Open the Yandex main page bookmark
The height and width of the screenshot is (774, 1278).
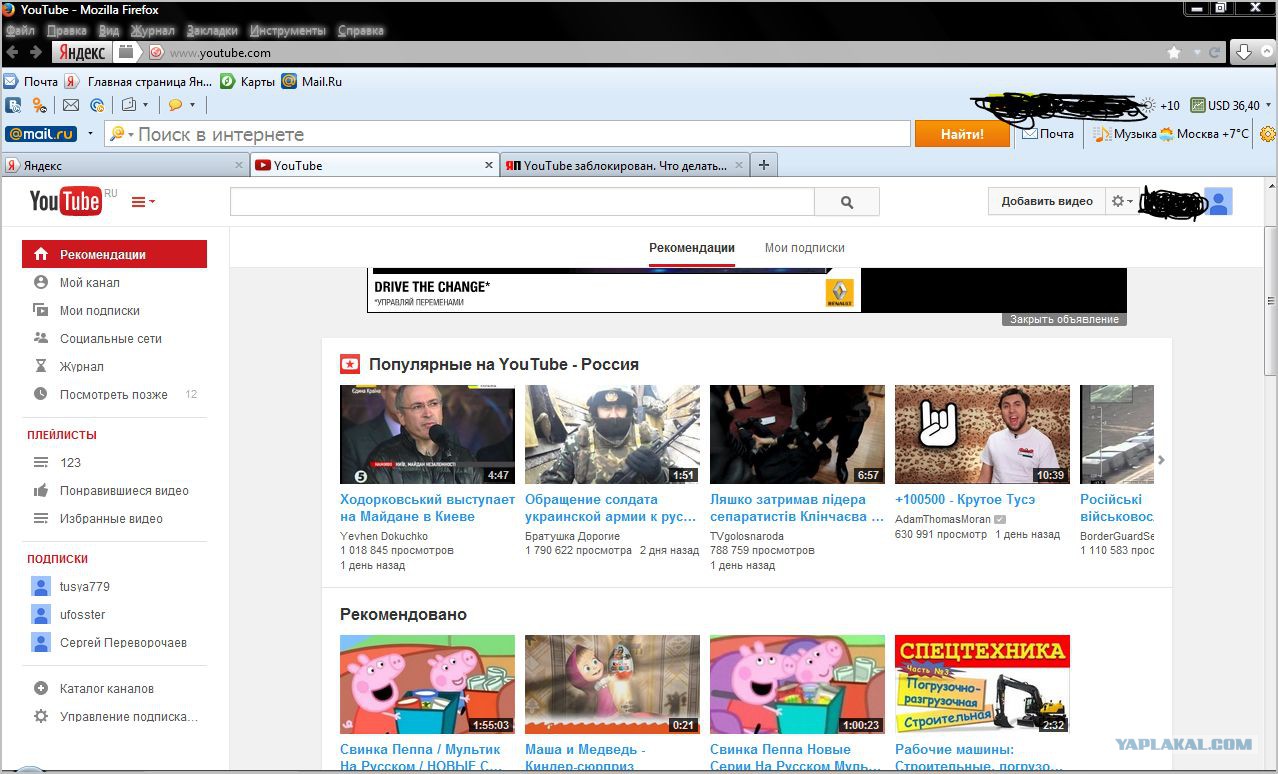click(139, 82)
